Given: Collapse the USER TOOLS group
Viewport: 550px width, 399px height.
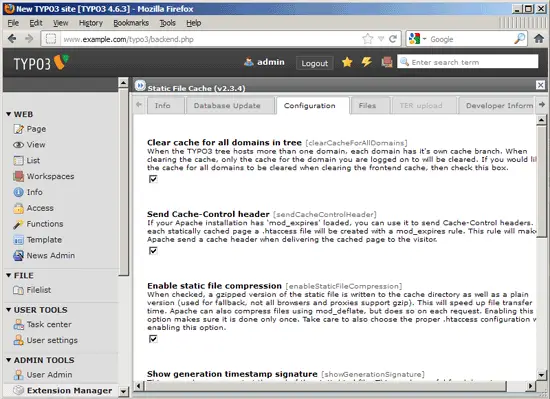Looking at the screenshot, I should click(9, 310).
